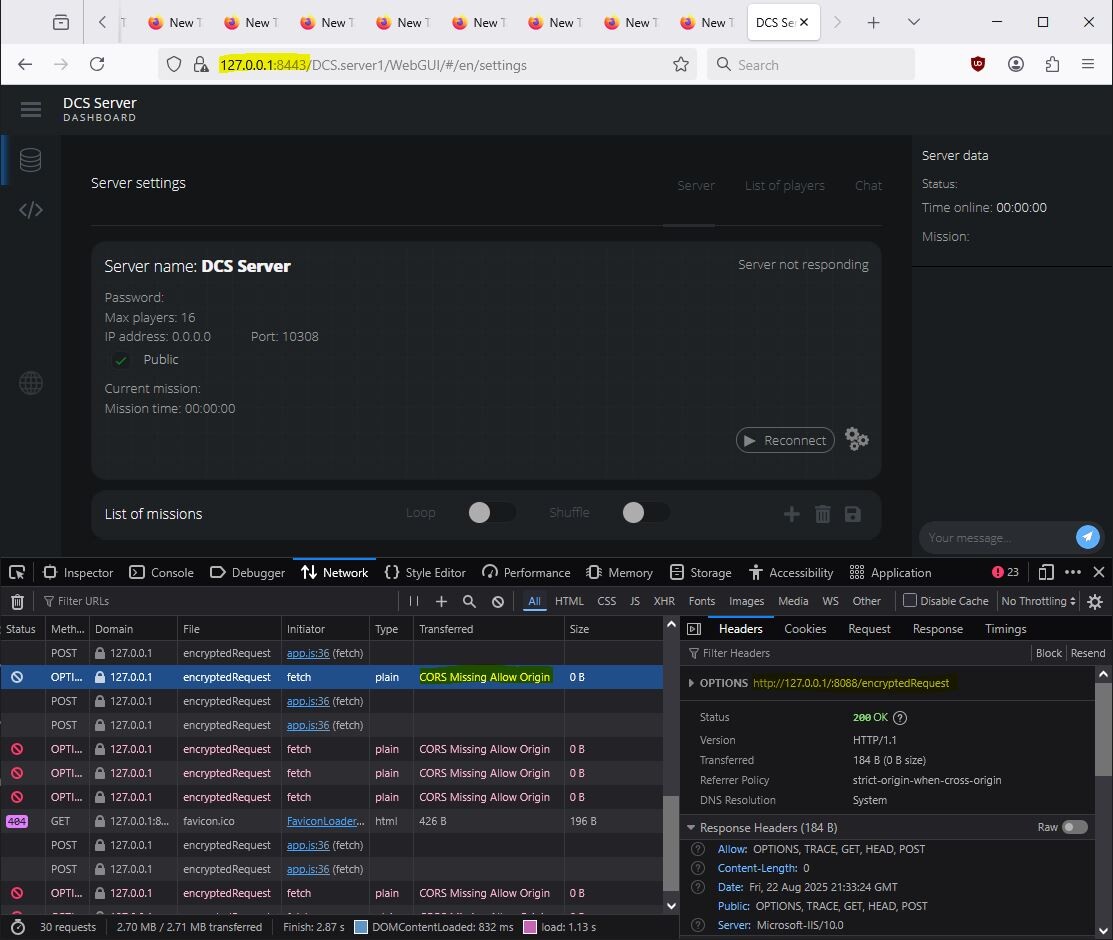The image size is (1113, 940).
Task: Toggle the Shuffle switch
Action: click(645, 513)
